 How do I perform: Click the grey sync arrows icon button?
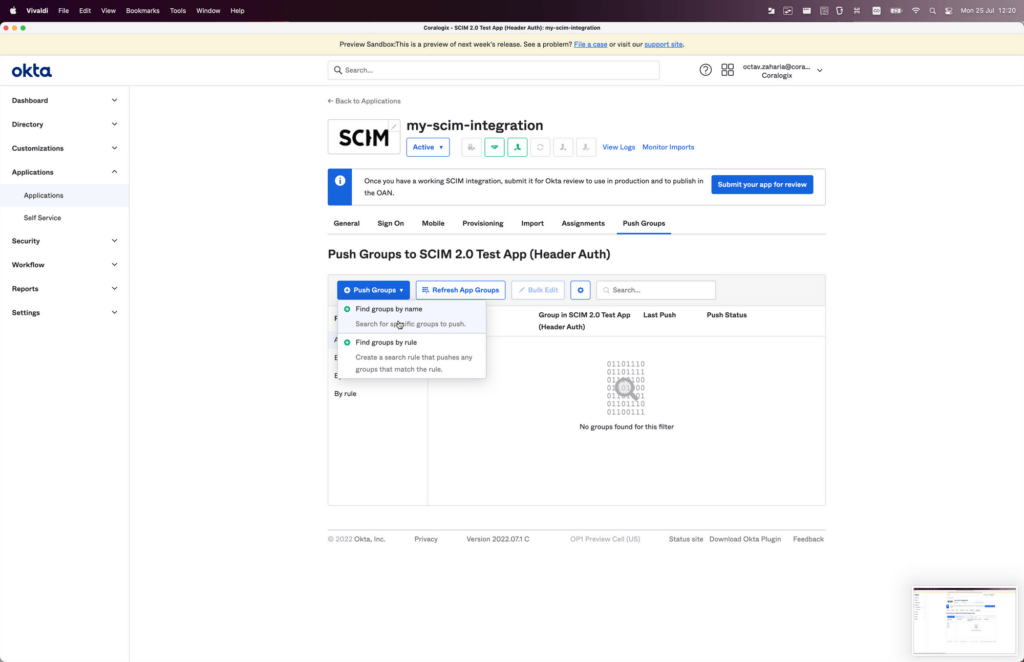540,147
